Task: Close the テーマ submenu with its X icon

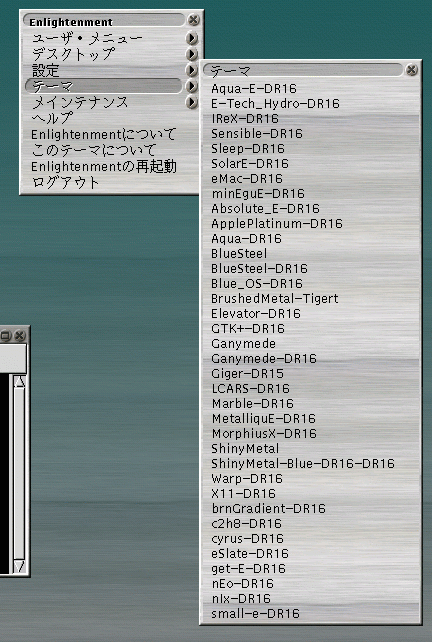Action: (412, 70)
